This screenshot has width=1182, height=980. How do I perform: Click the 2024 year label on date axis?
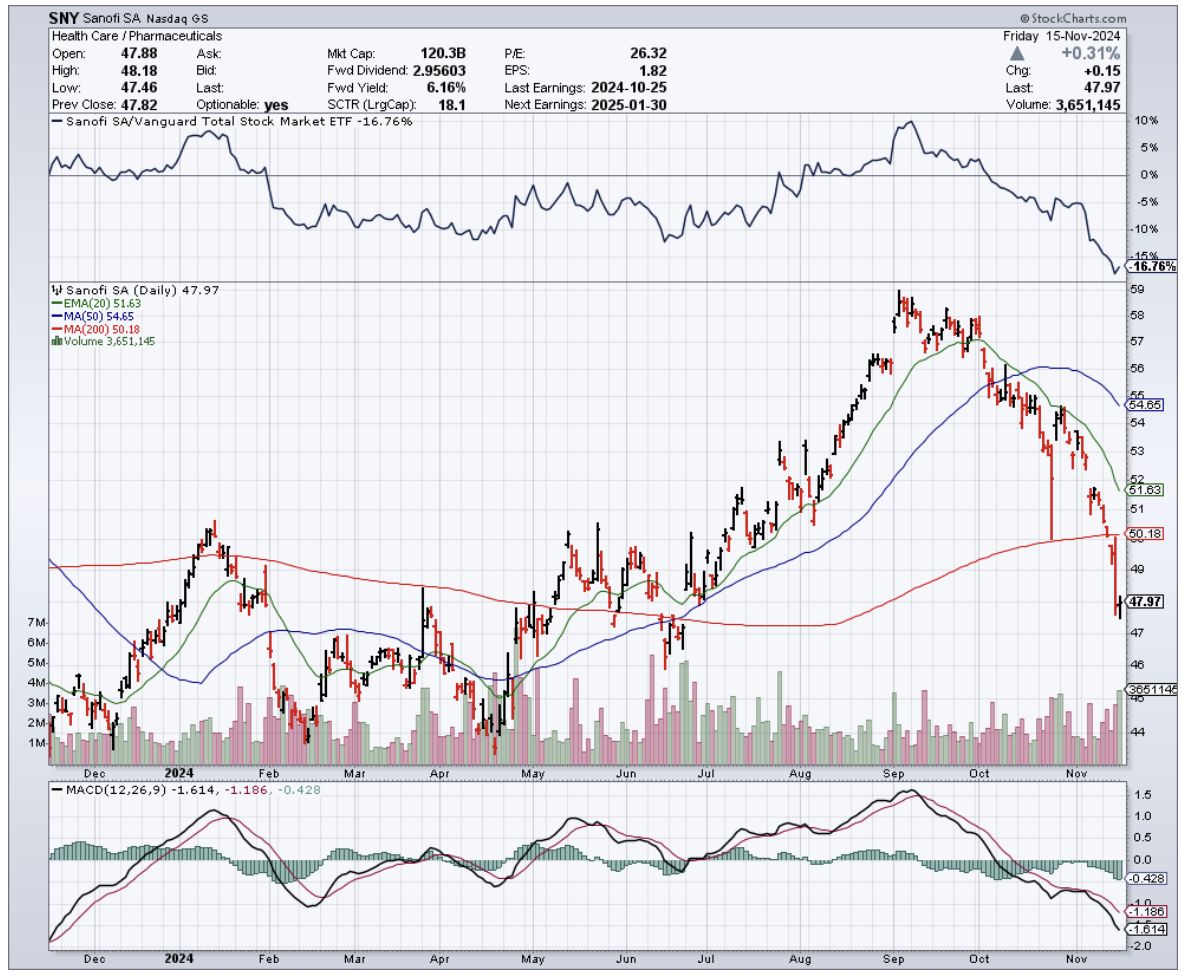tap(178, 773)
